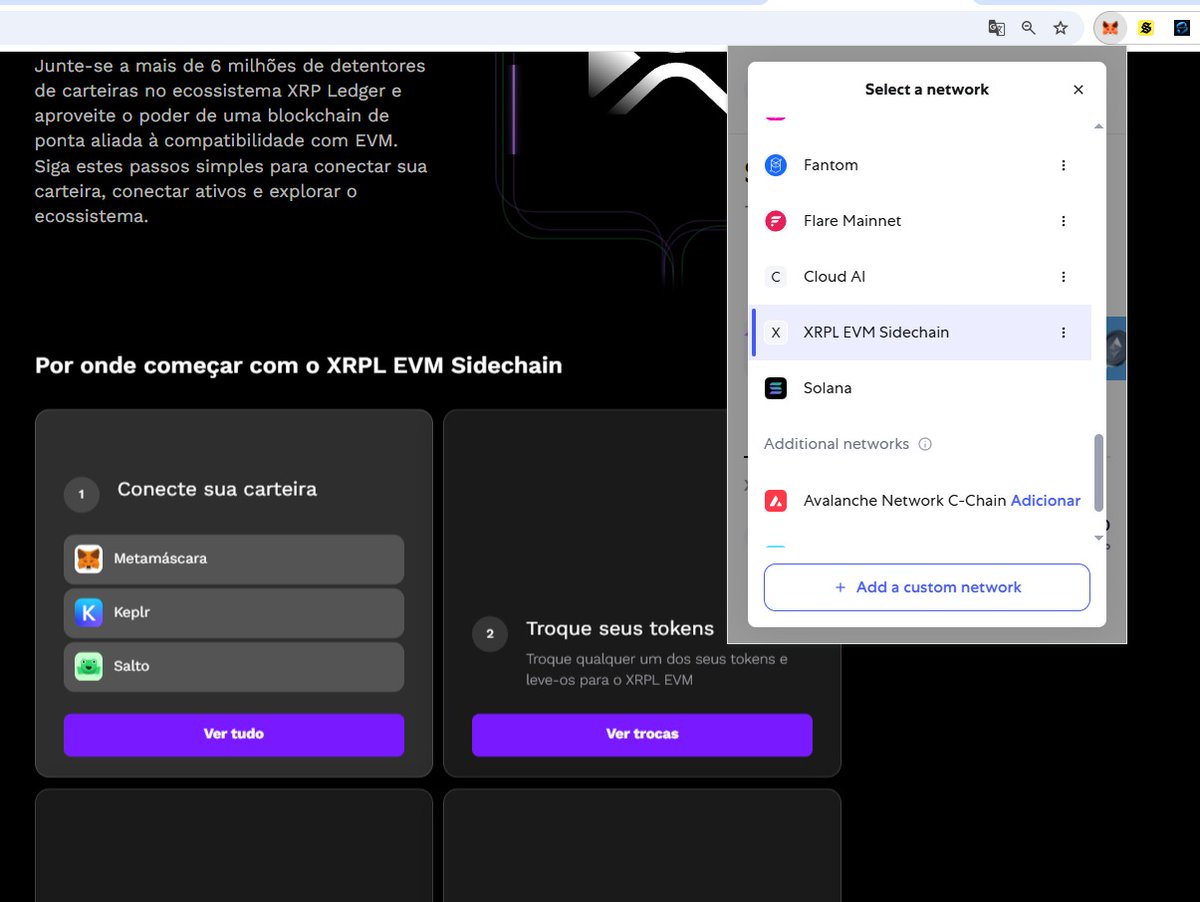This screenshot has height=902, width=1200.
Task: Select Cloud AI network
Action: coord(920,277)
